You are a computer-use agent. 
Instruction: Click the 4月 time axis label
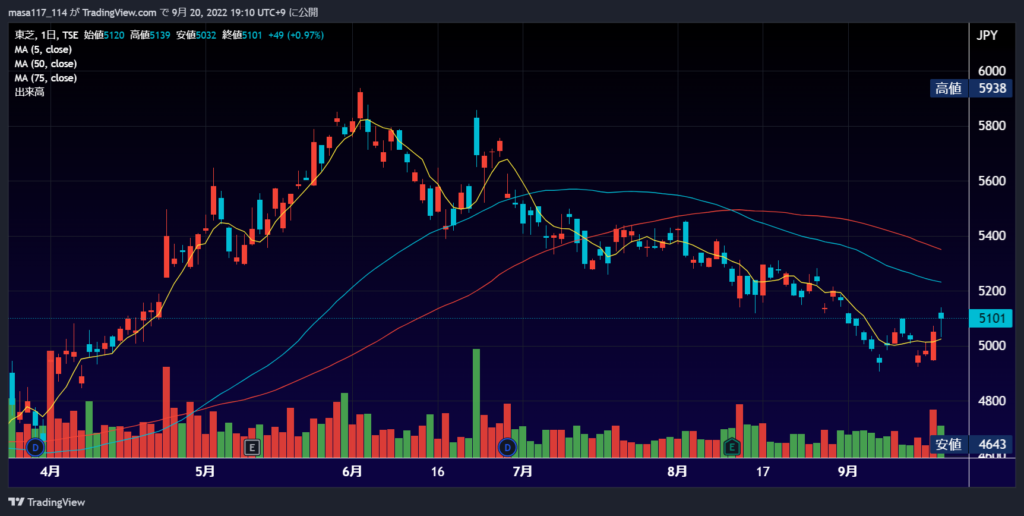51,471
